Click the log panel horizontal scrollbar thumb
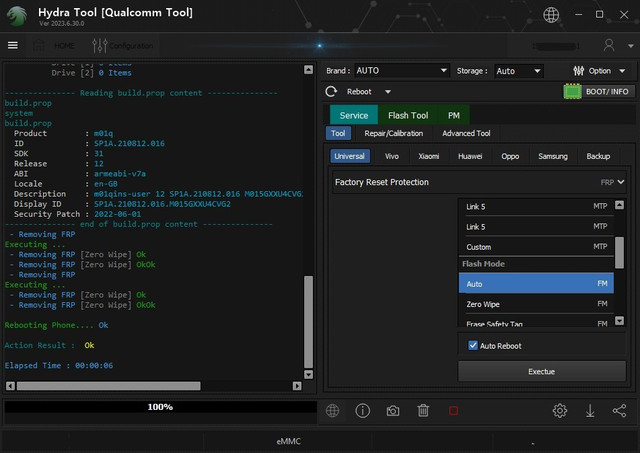Image resolution: width=640 pixels, height=453 pixels. point(109,386)
